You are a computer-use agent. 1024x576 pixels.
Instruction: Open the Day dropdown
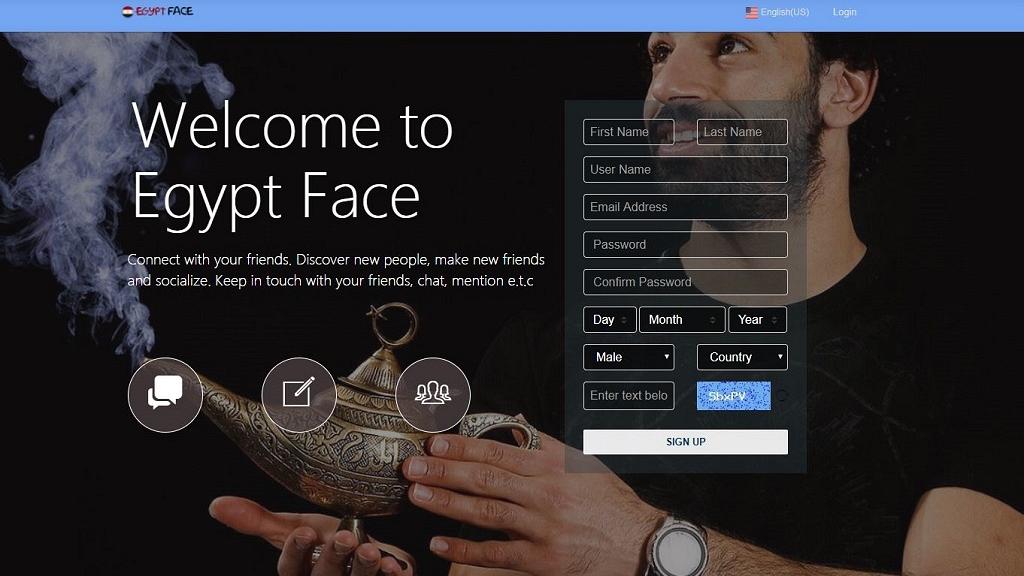tap(609, 319)
